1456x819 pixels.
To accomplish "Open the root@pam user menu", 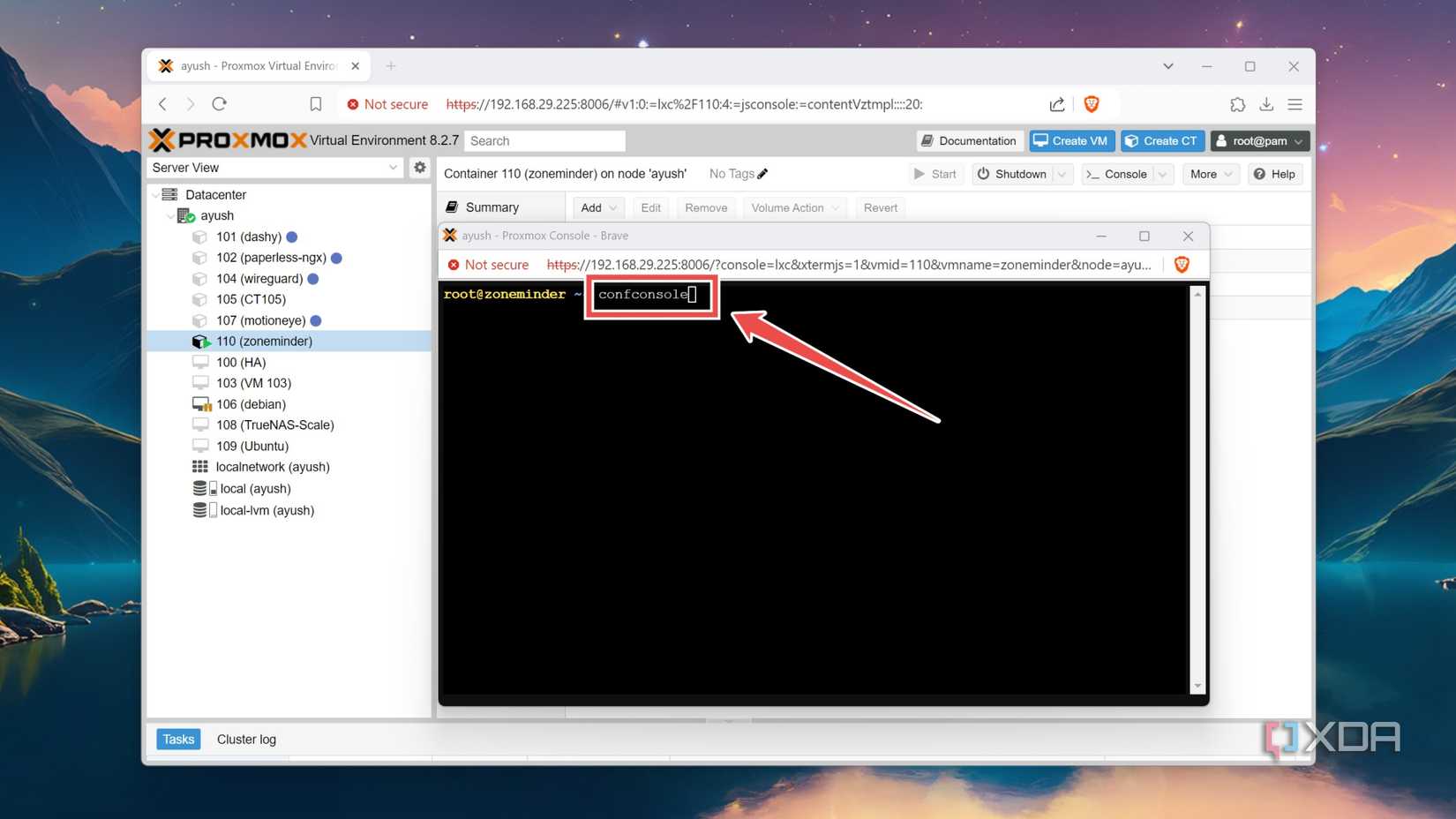I will point(1260,141).
